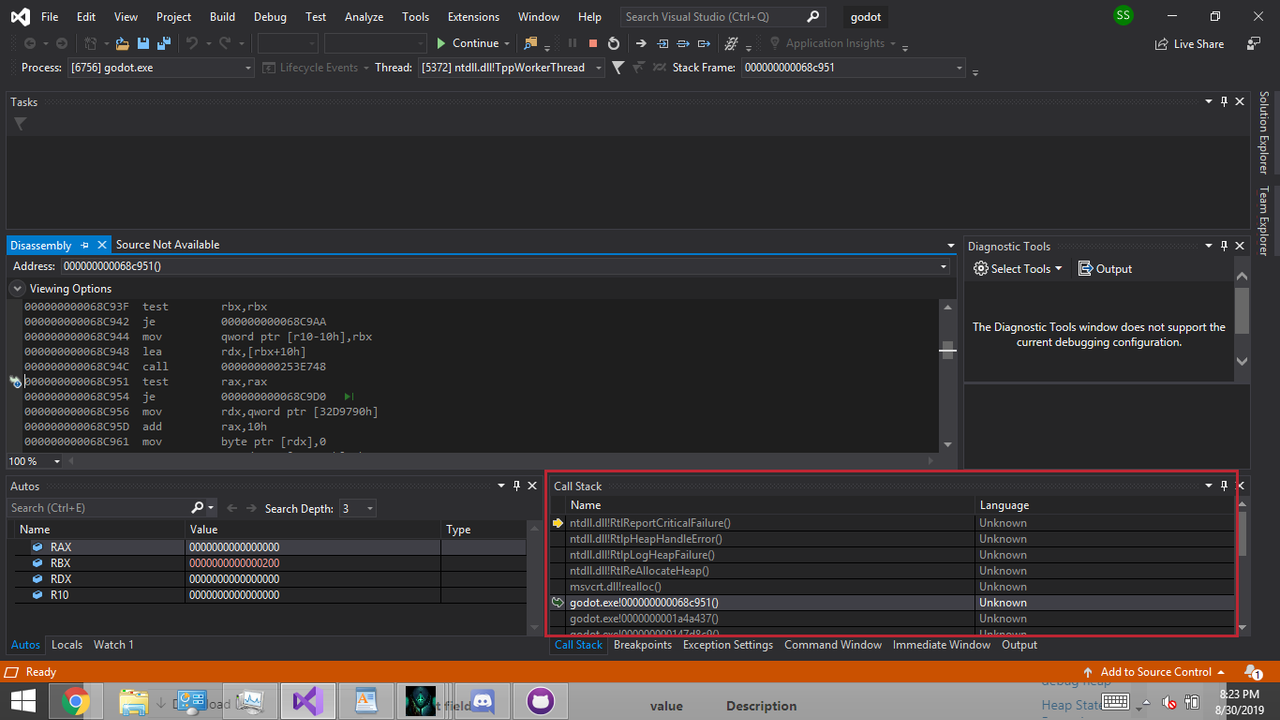Switch to the Breakpoints tab

click(643, 645)
